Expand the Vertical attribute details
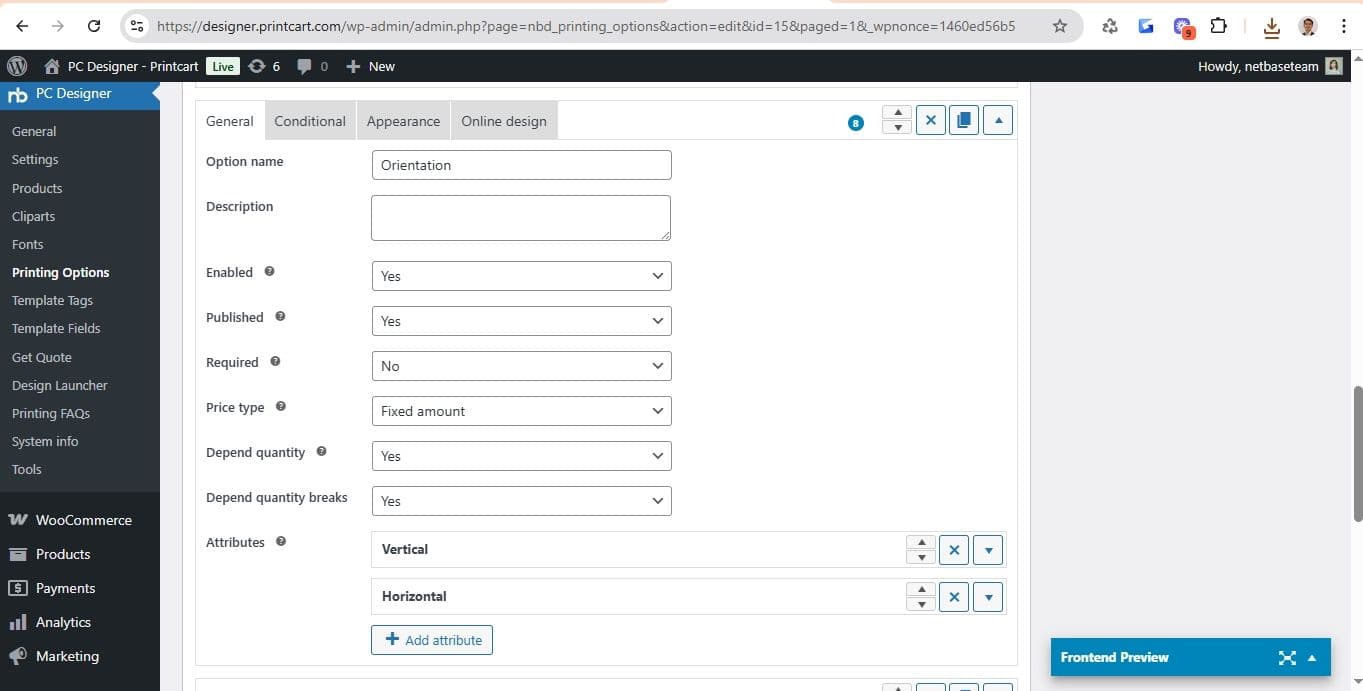1363x691 pixels. click(988, 549)
